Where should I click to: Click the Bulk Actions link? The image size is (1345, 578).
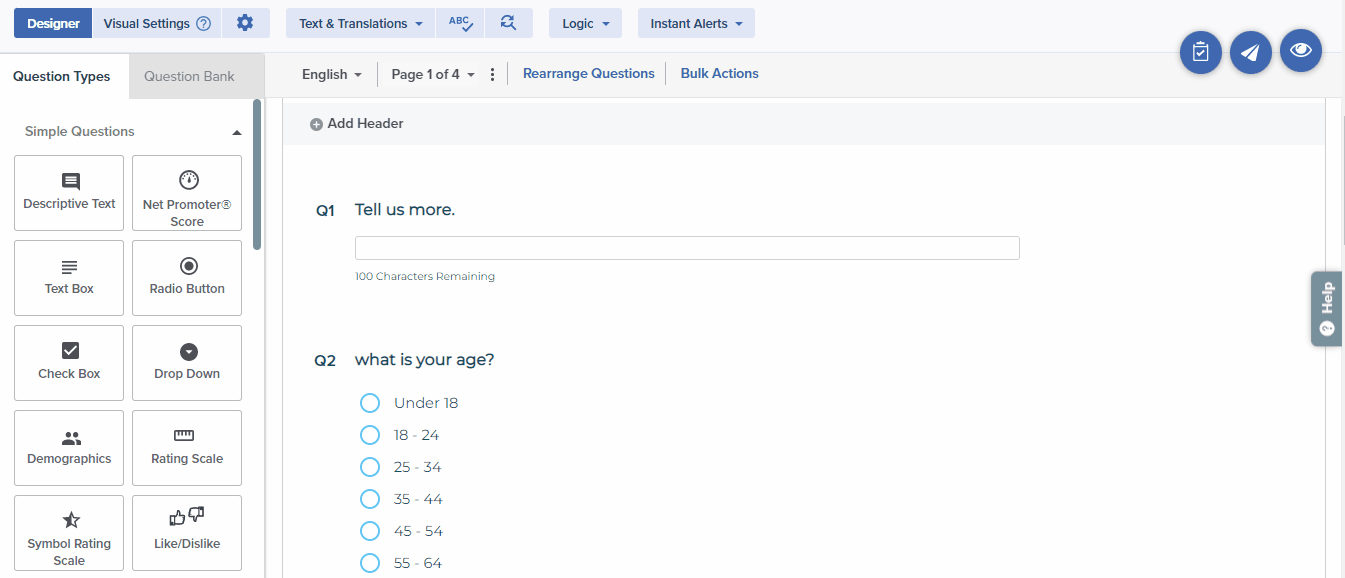coord(719,73)
